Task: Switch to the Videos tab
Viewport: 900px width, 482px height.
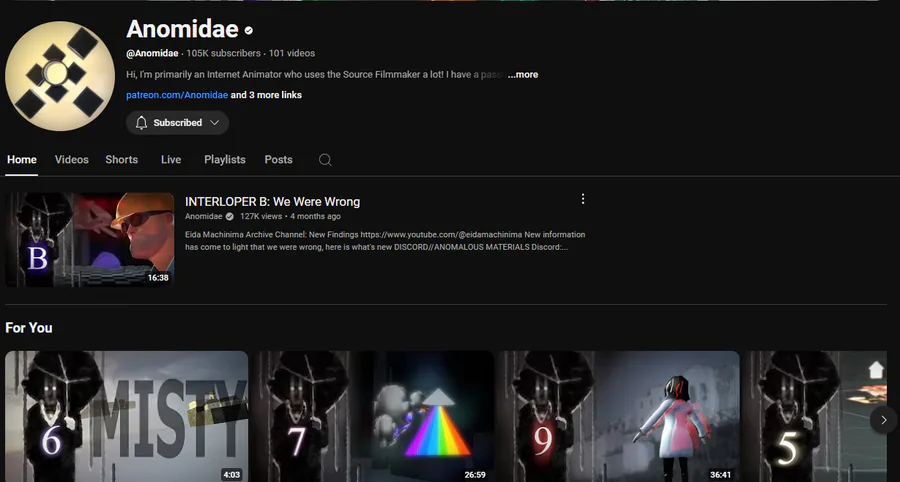Action: coord(72,160)
